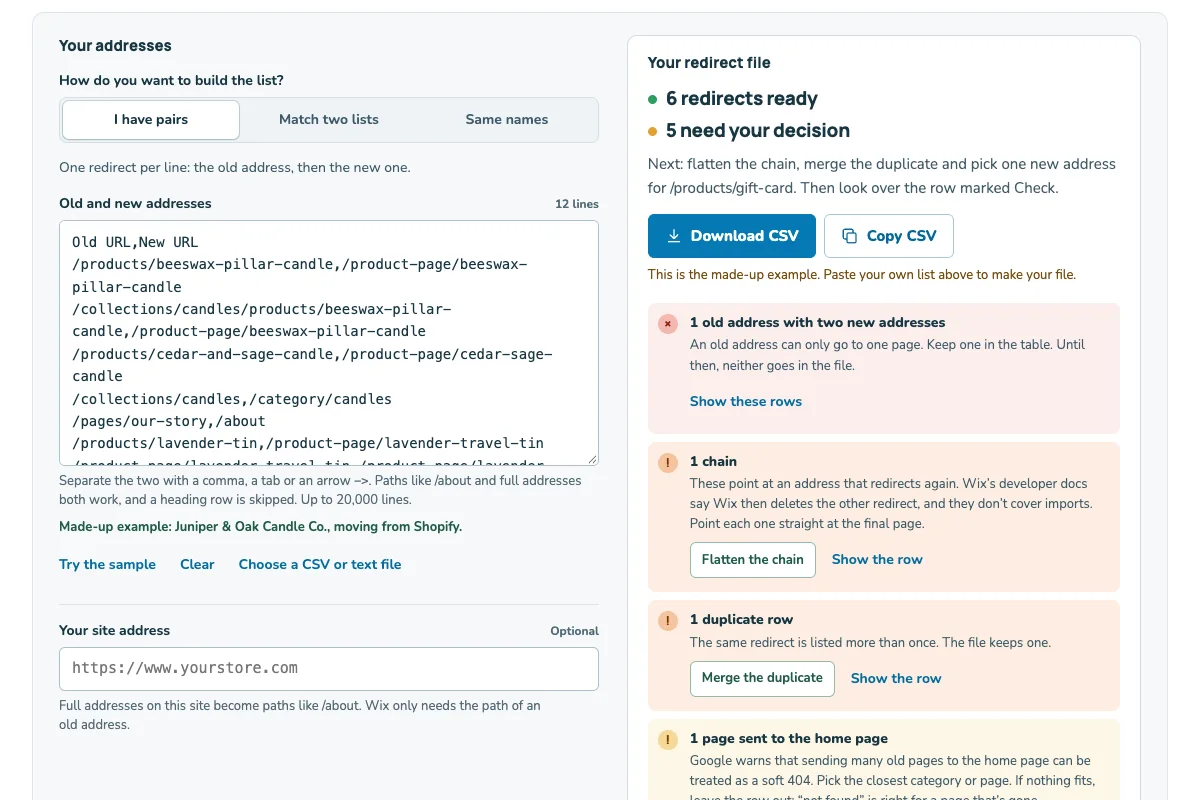Switch to Match two lists tab
The image size is (1200, 800).
click(329, 120)
